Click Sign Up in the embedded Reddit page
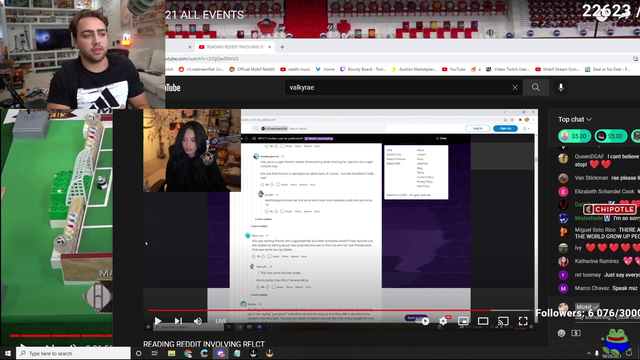The width and height of the screenshot is (640, 360). point(505,128)
